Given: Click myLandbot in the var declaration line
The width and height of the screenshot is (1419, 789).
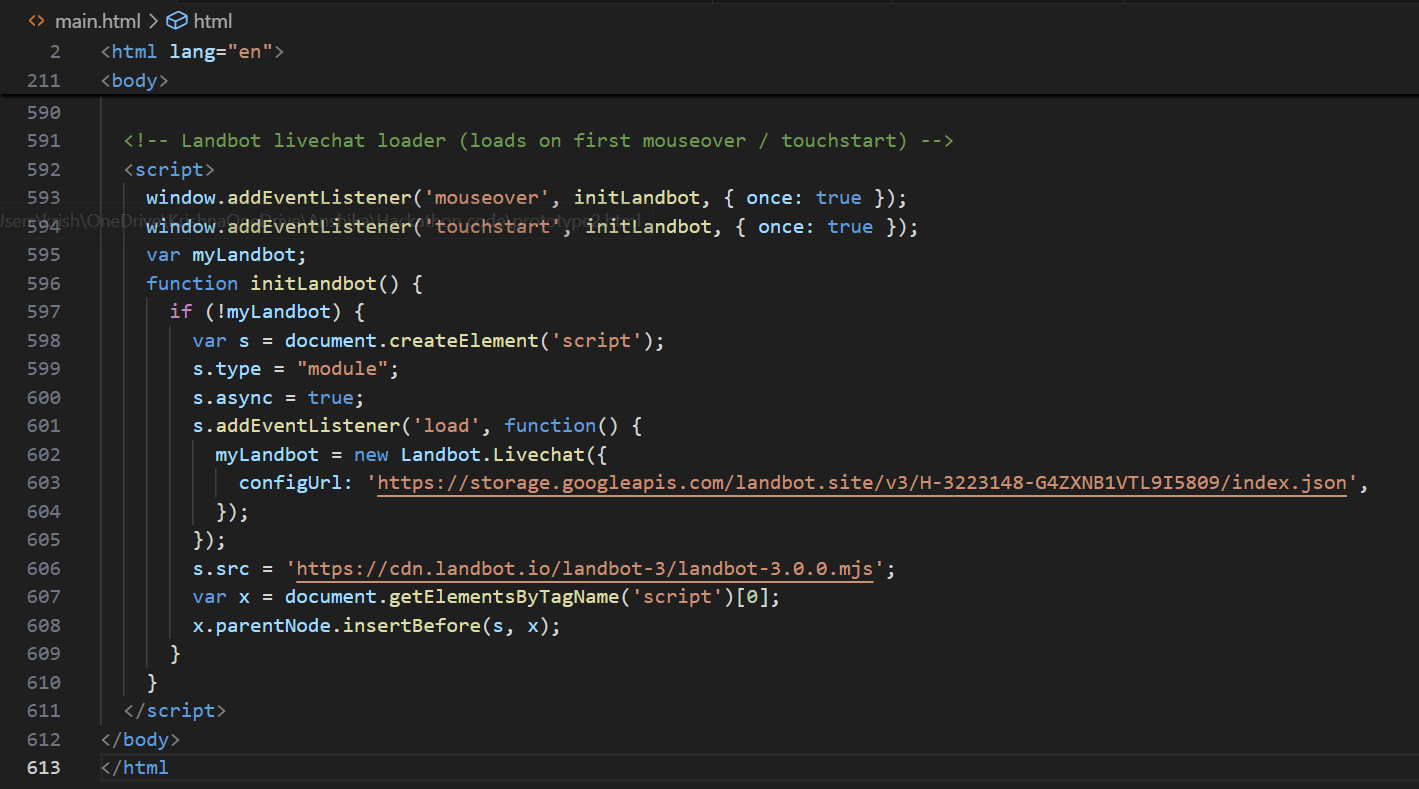Looking at the screenshot, I should tap(244, 255).
